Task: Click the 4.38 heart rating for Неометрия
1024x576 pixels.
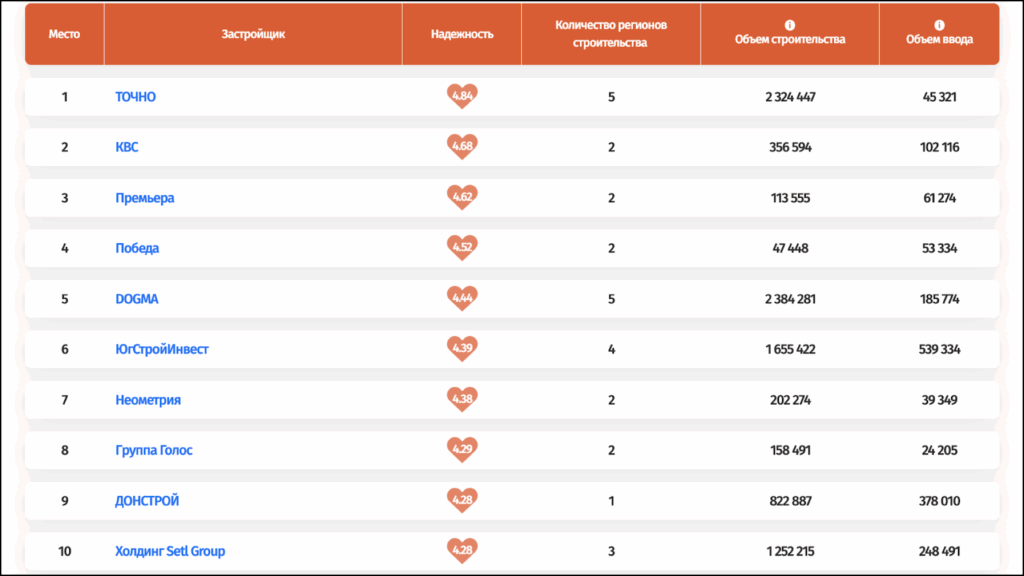Action: [462, 400]
